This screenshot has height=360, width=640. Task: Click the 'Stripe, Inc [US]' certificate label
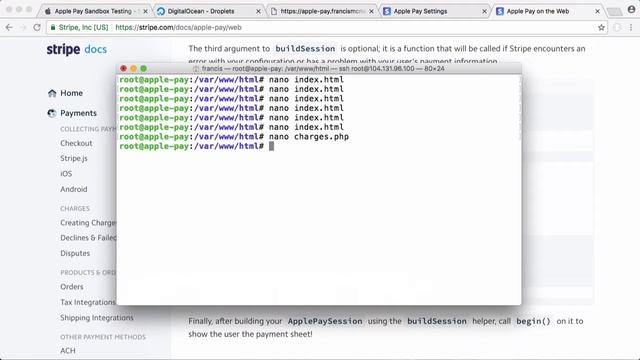[83, 27]
